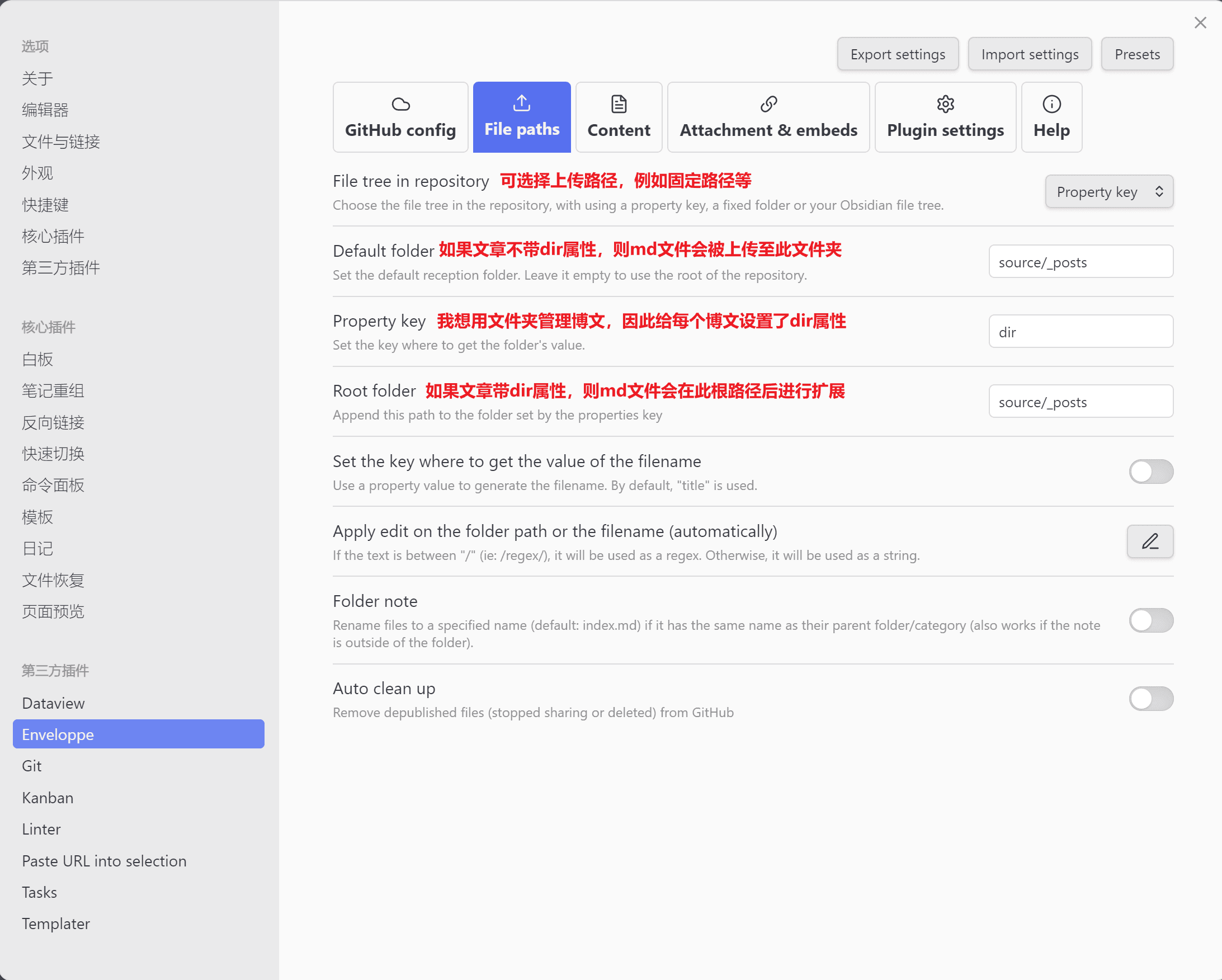This screenshot has width=1222, height=980.
Task: Open the Property key file tree dropdown
Action: tap(1108, 191)
